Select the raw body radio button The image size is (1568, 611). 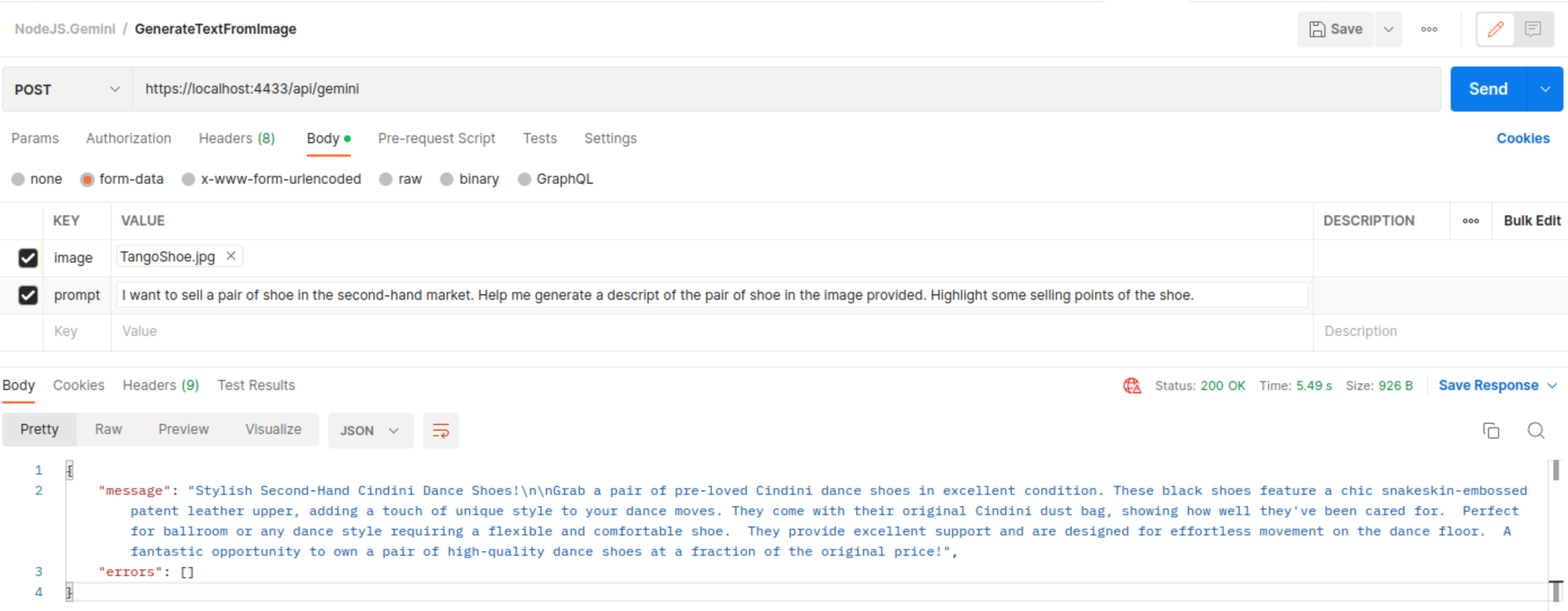coord(385,179)
